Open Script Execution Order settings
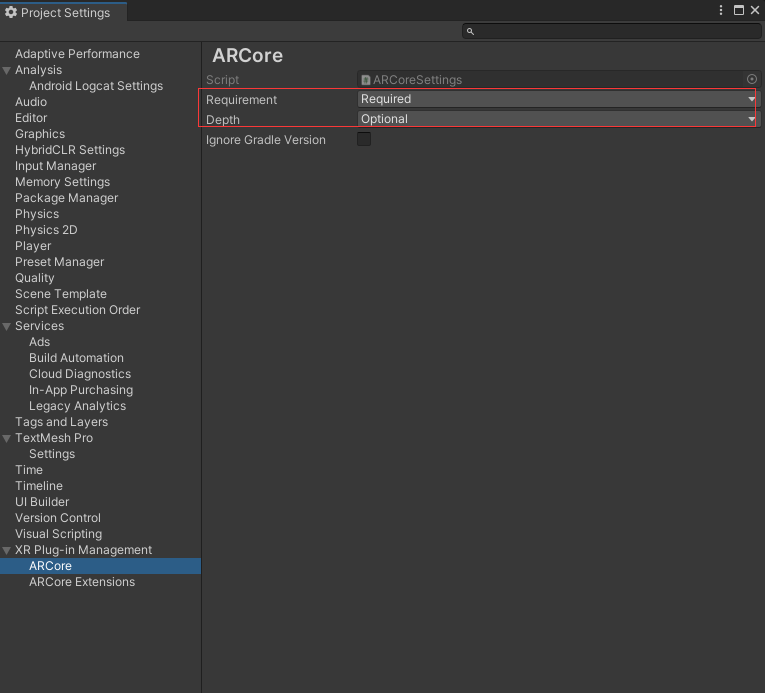 click(77, 310)
